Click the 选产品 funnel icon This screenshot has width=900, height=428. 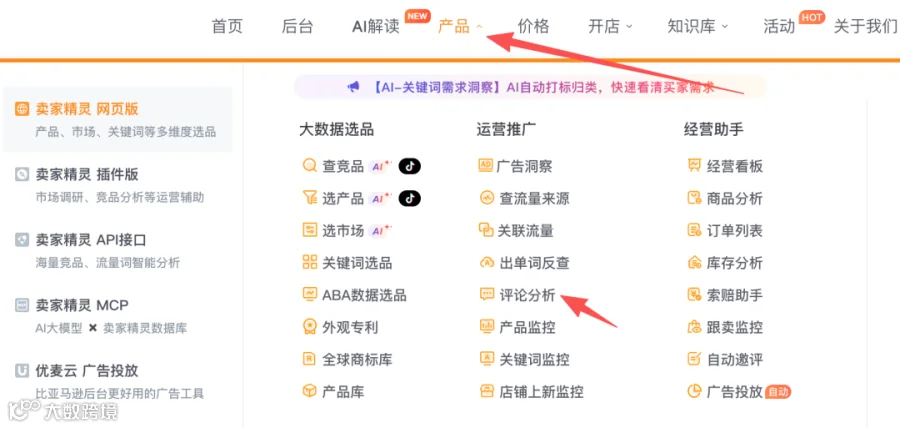[x=309, y=199]
